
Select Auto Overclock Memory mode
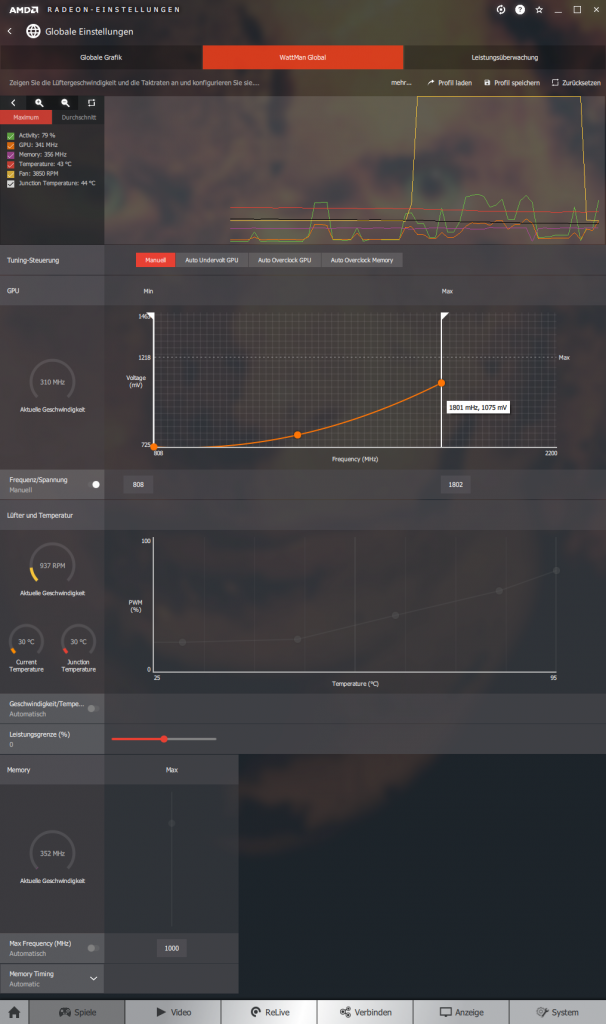coord(362,260)
